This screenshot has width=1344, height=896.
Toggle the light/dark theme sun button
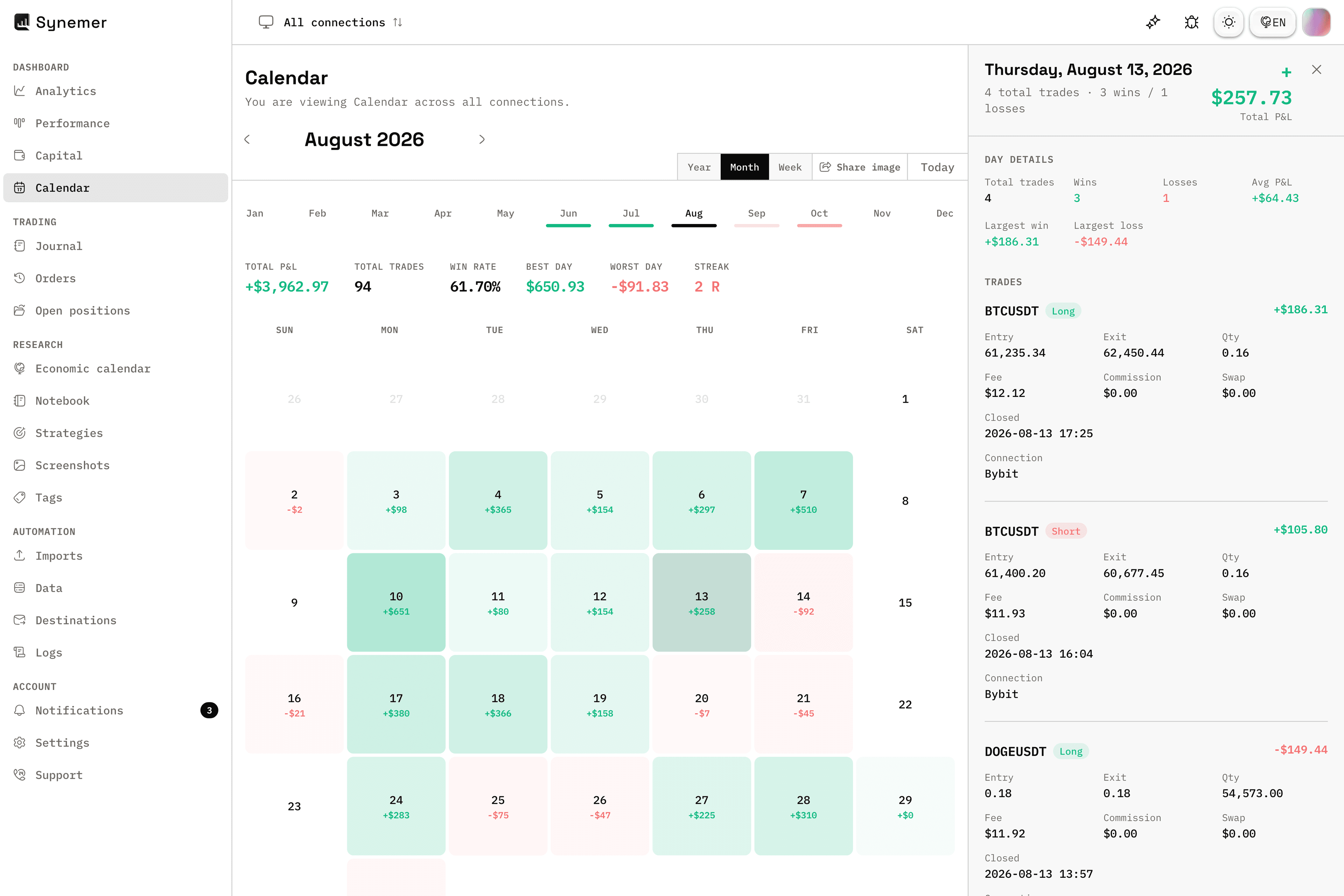point(1228,22)
